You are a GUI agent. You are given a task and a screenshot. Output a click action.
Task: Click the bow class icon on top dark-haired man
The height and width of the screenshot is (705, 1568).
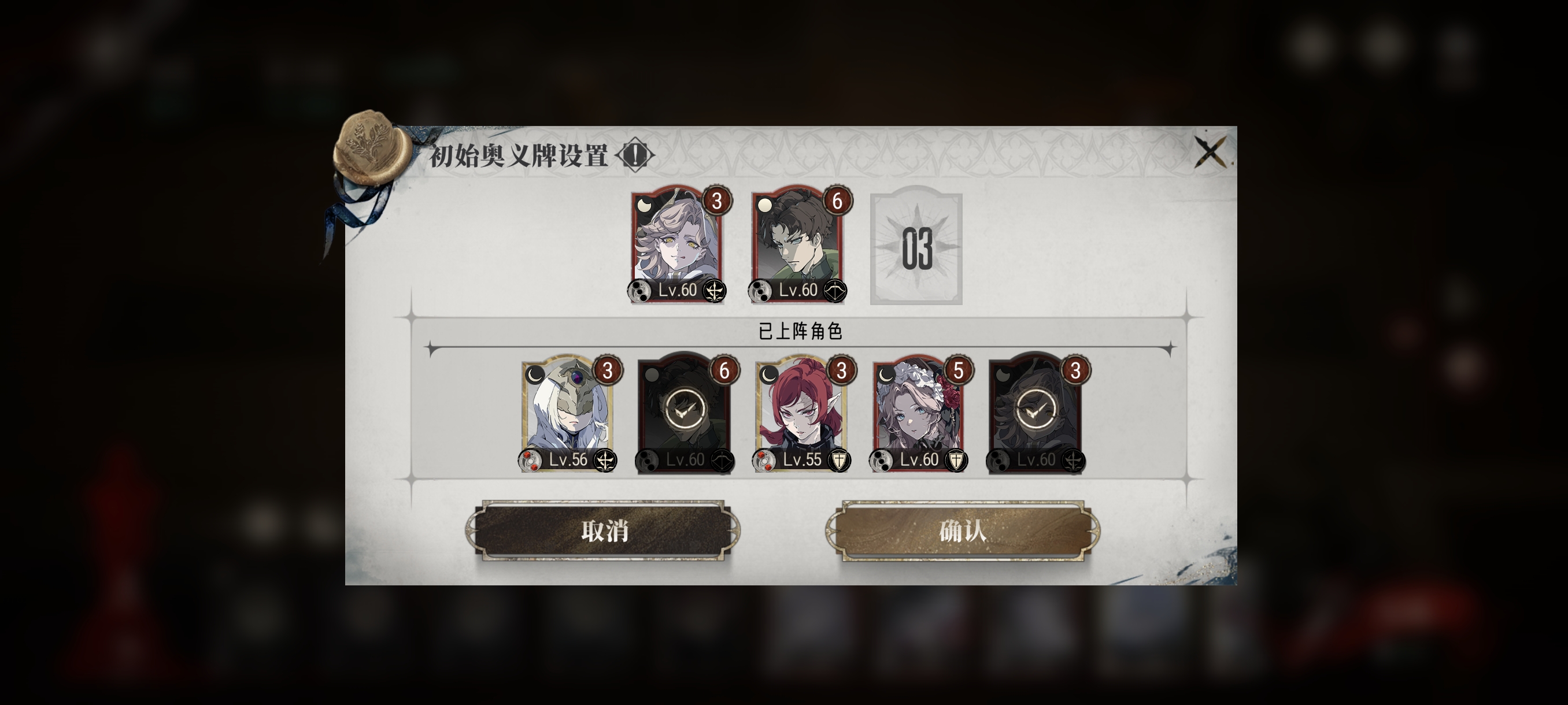click(x=834, y=291)
